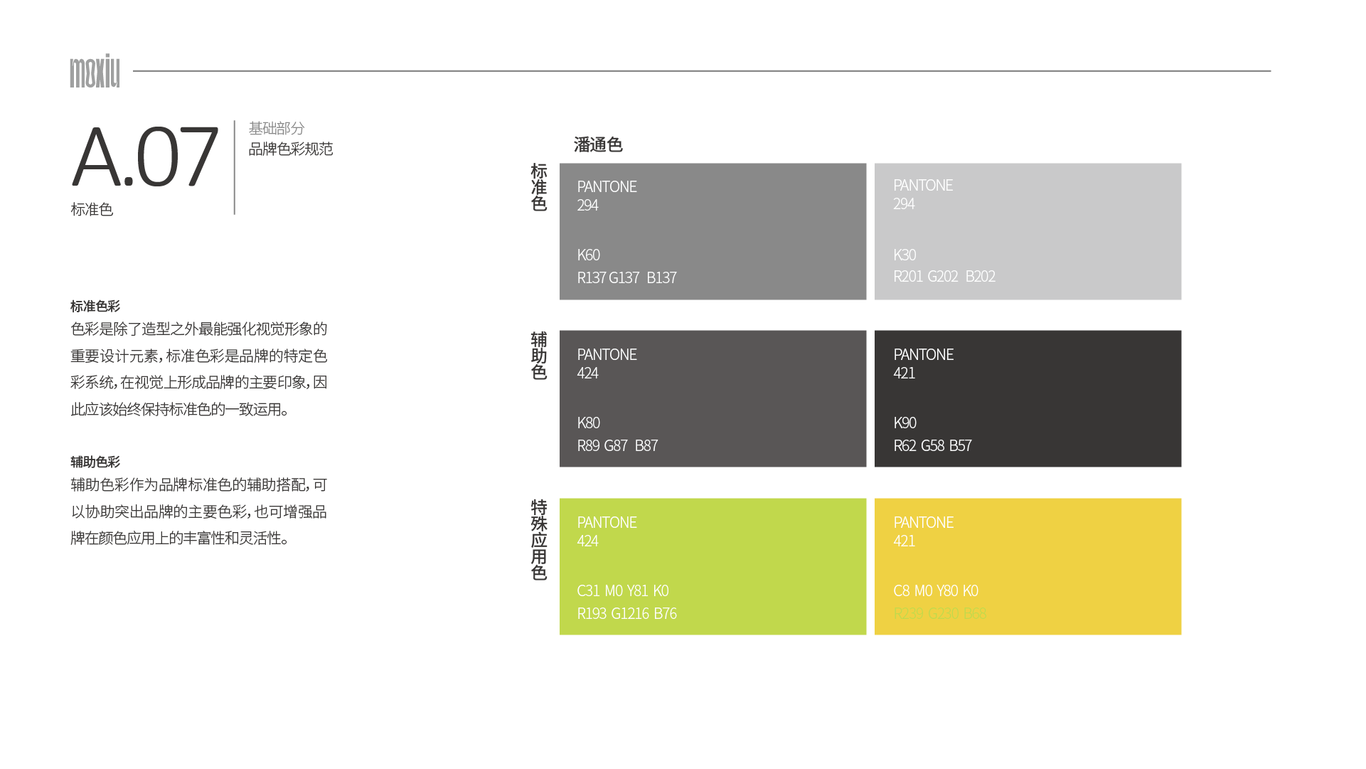Click the vertical 特殊应用色 row label

click(539, 540)
